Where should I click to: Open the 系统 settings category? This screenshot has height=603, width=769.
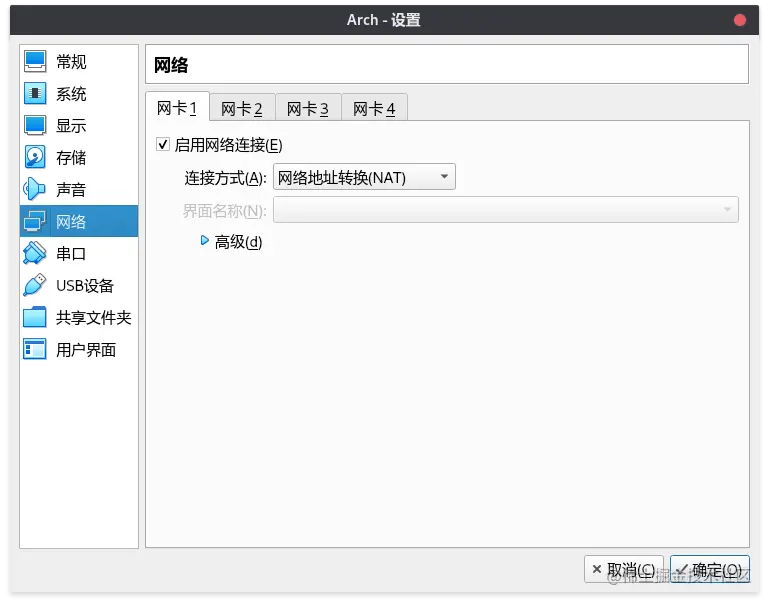pos(79,93)
